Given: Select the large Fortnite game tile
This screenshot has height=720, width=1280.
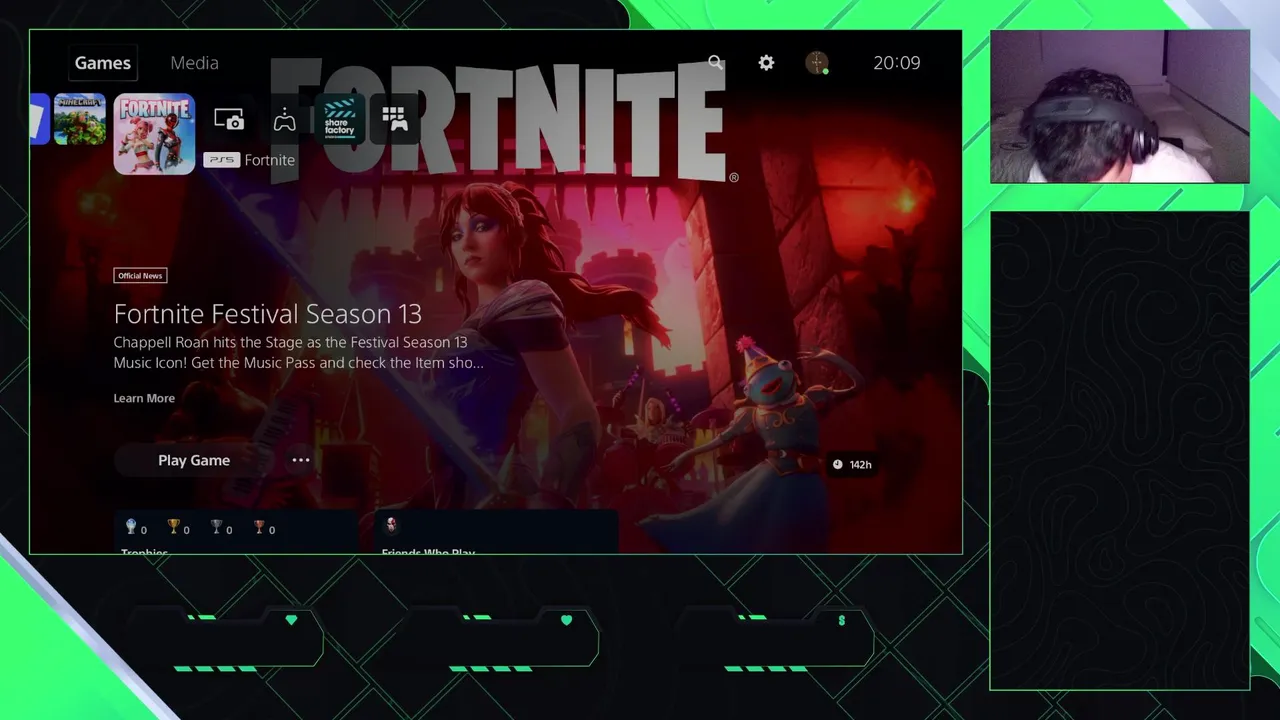Looking at the screenshot, I should [154, 134].
